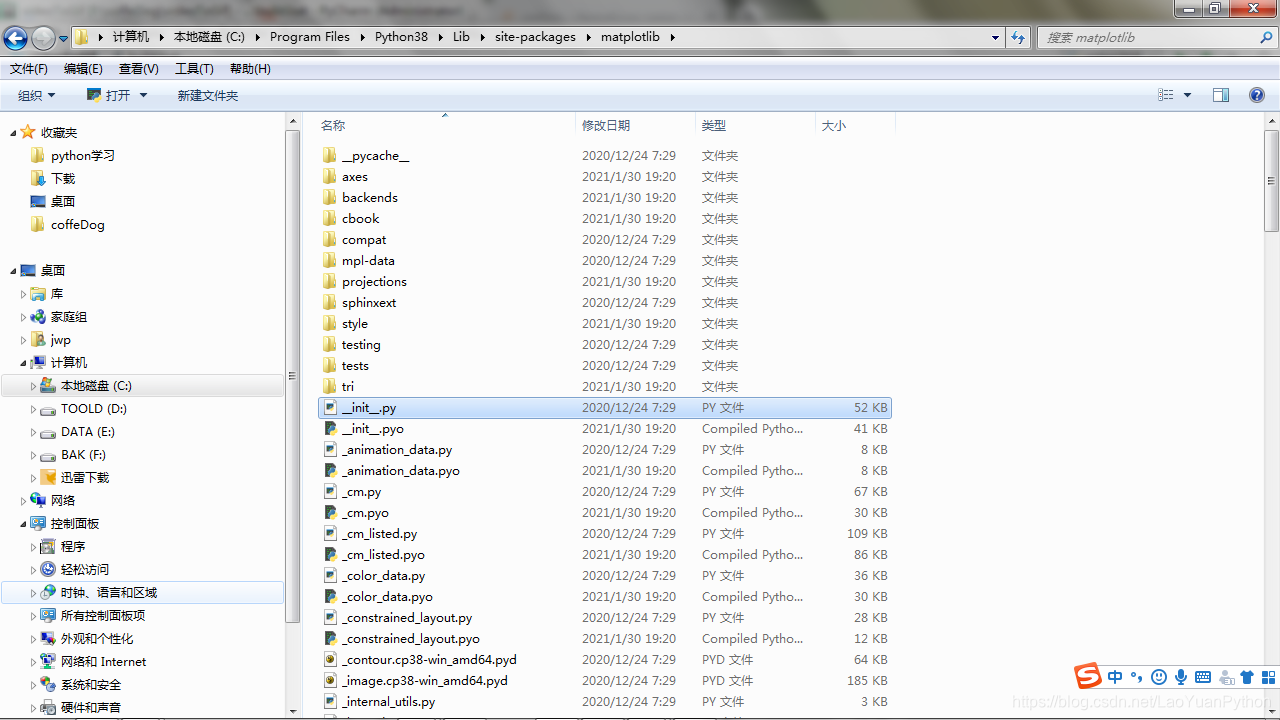This screenshot has height=720, width=1280.
Task: Expand the path arrow after matplotlib
Action: point(672,37)
